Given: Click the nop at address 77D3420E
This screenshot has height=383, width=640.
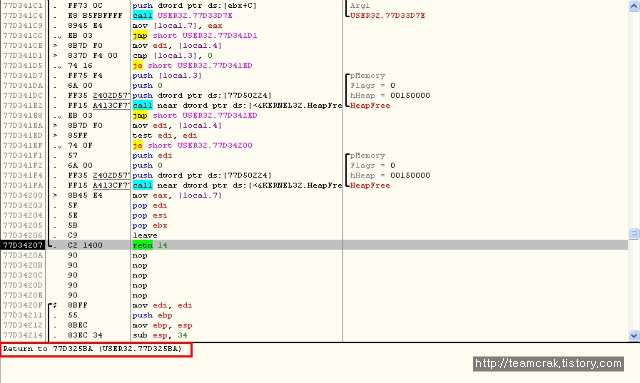Looking at the screenshot, I should [x=140, y=296].
